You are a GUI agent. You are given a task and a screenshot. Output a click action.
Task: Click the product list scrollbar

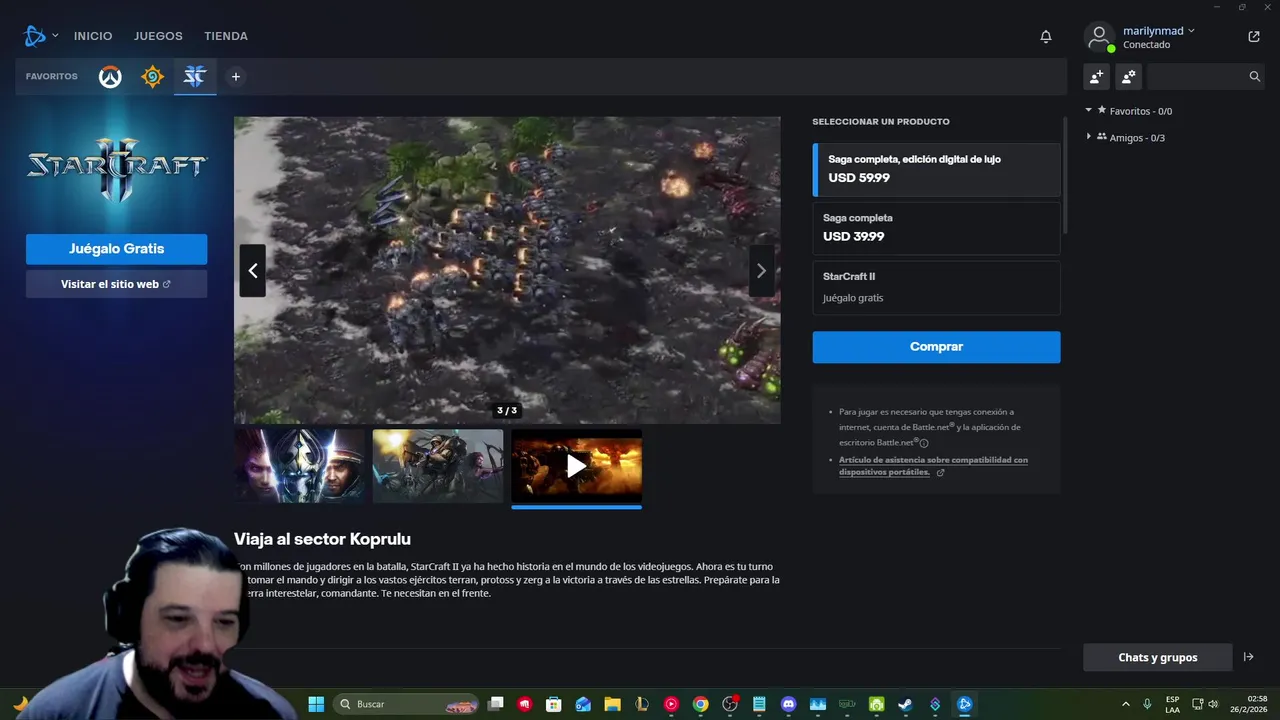[x=1065, y=175]
